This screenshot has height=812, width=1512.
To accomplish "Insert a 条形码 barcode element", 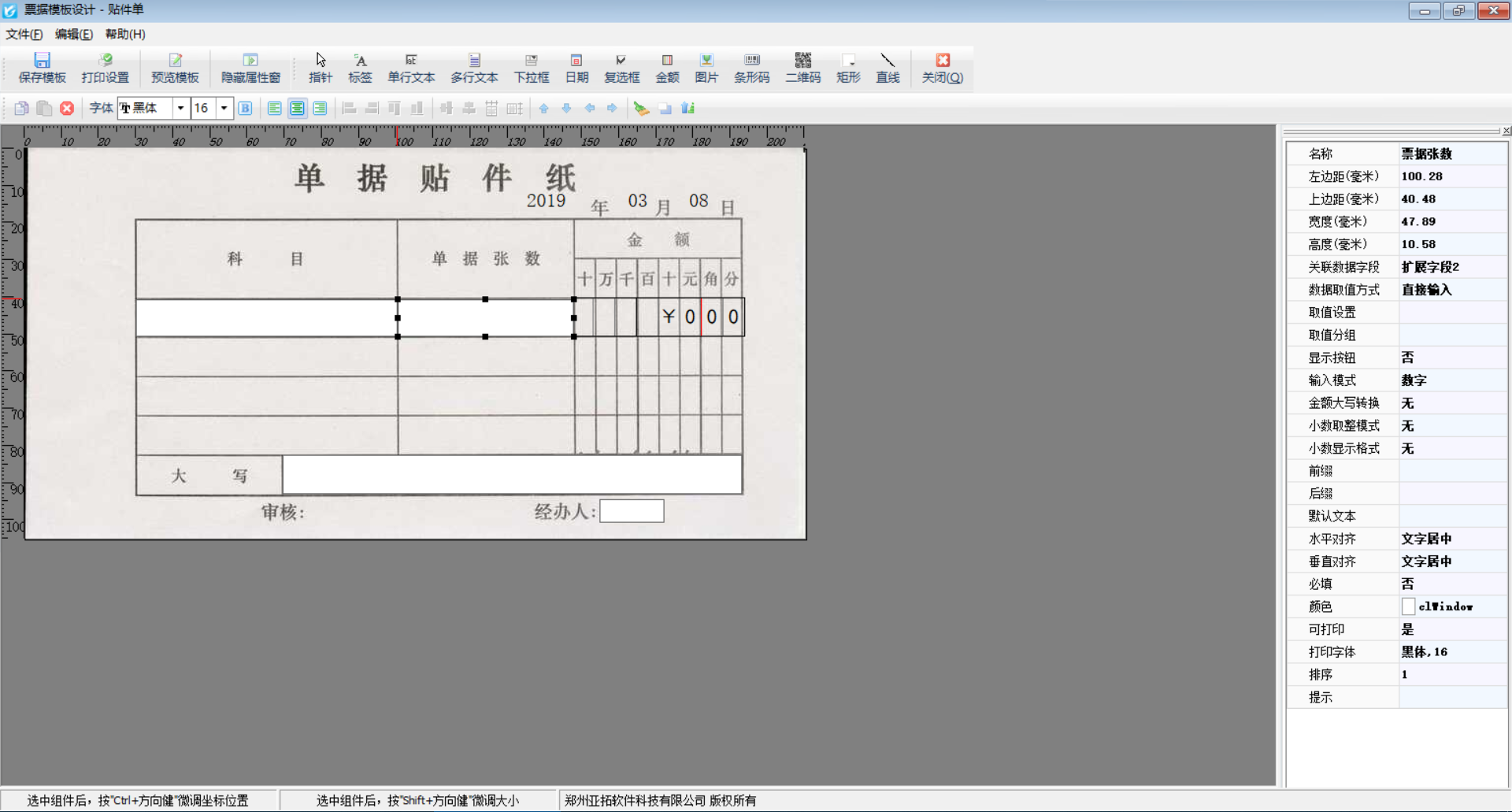I will [751, 69].
